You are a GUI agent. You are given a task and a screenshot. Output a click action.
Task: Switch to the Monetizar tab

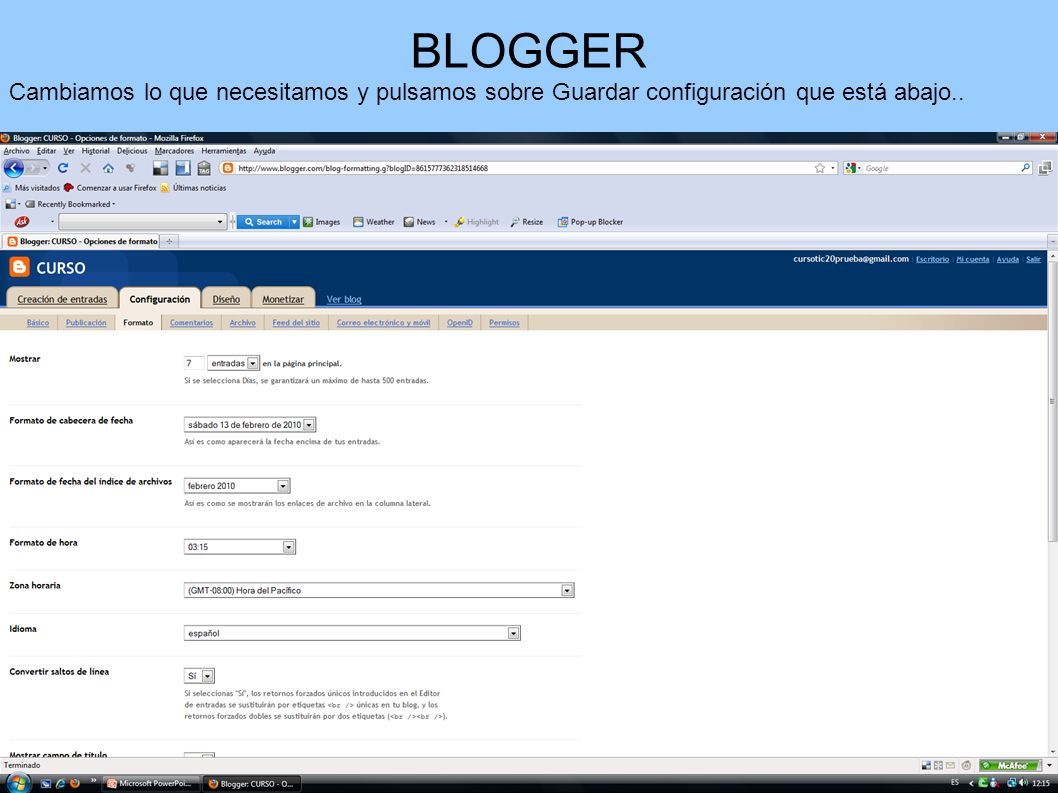click(283, 299)
